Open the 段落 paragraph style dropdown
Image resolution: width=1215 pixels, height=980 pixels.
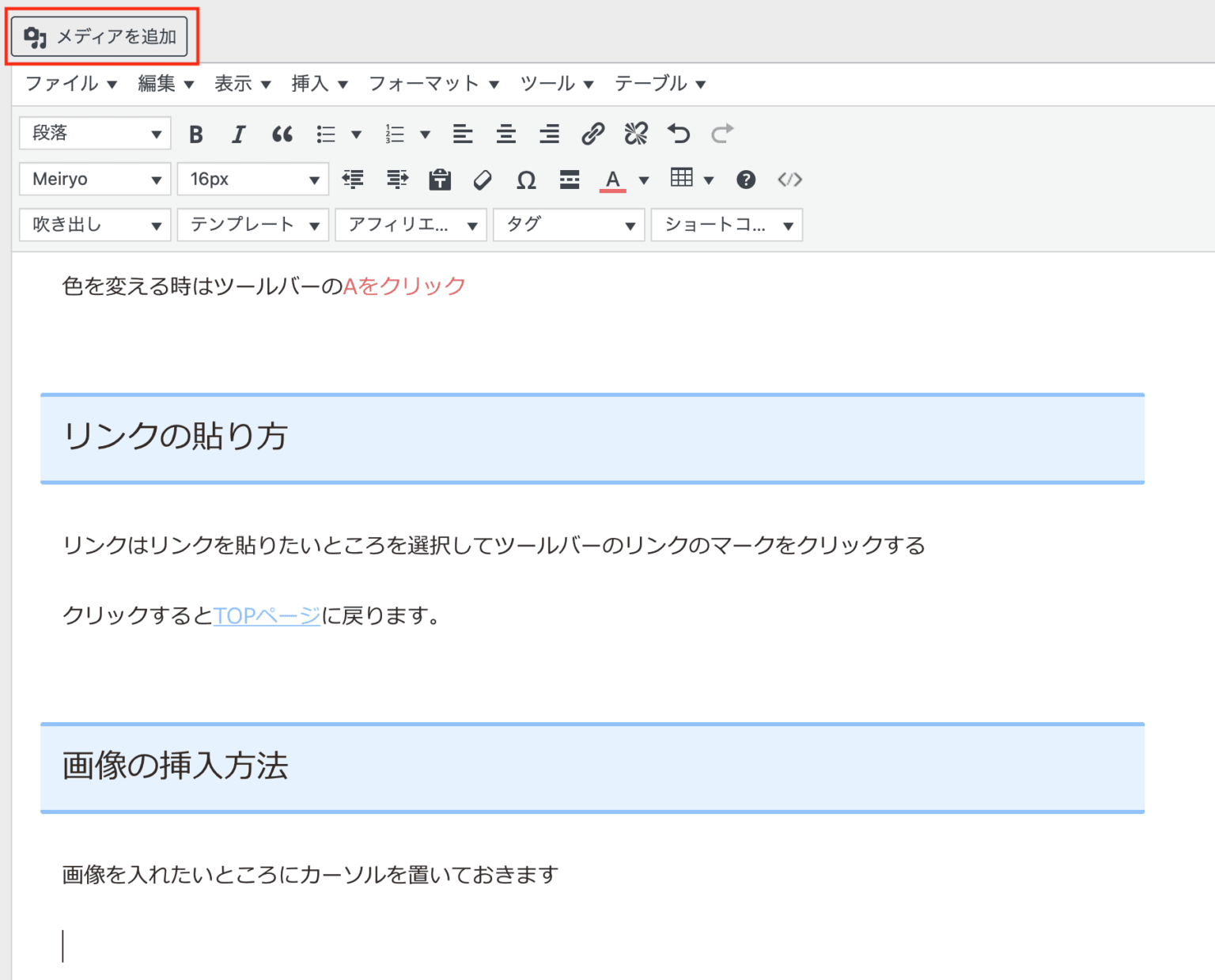click(94, 133)
